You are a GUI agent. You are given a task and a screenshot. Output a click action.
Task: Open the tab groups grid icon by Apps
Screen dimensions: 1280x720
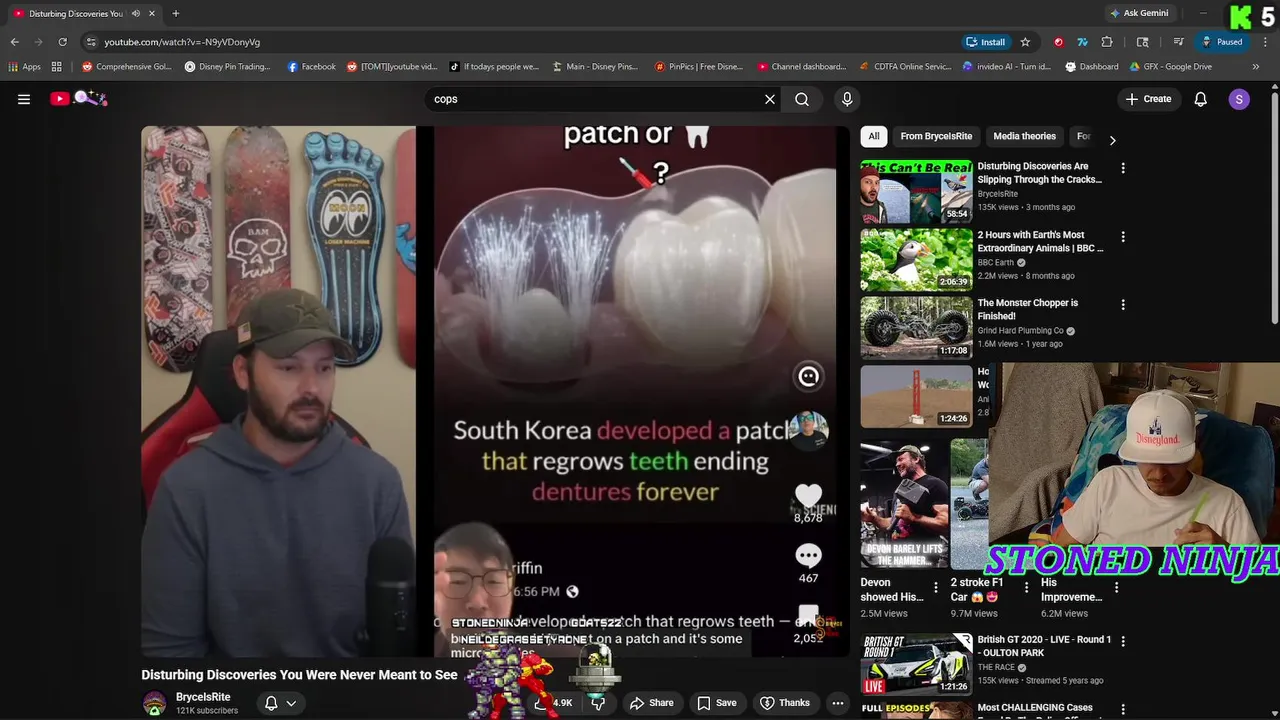[x=57, y=67]
